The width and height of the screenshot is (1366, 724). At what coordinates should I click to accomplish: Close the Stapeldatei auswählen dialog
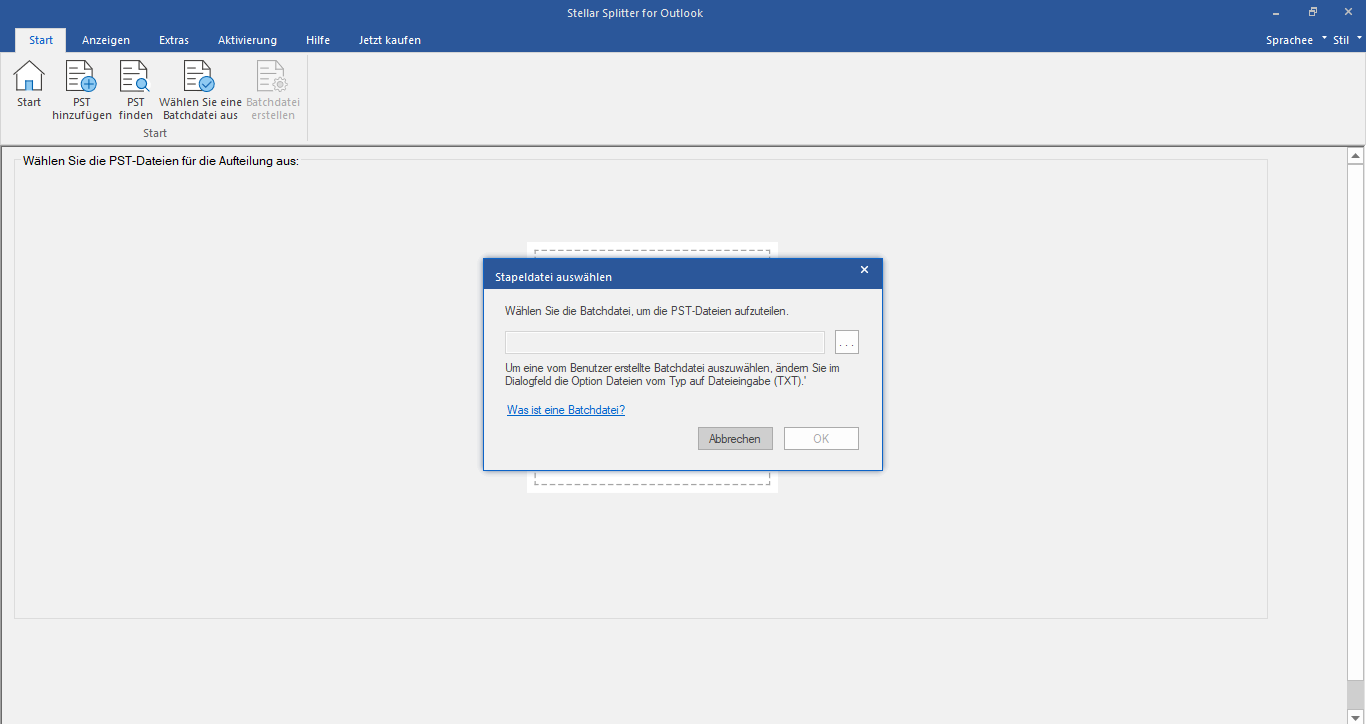865,270
